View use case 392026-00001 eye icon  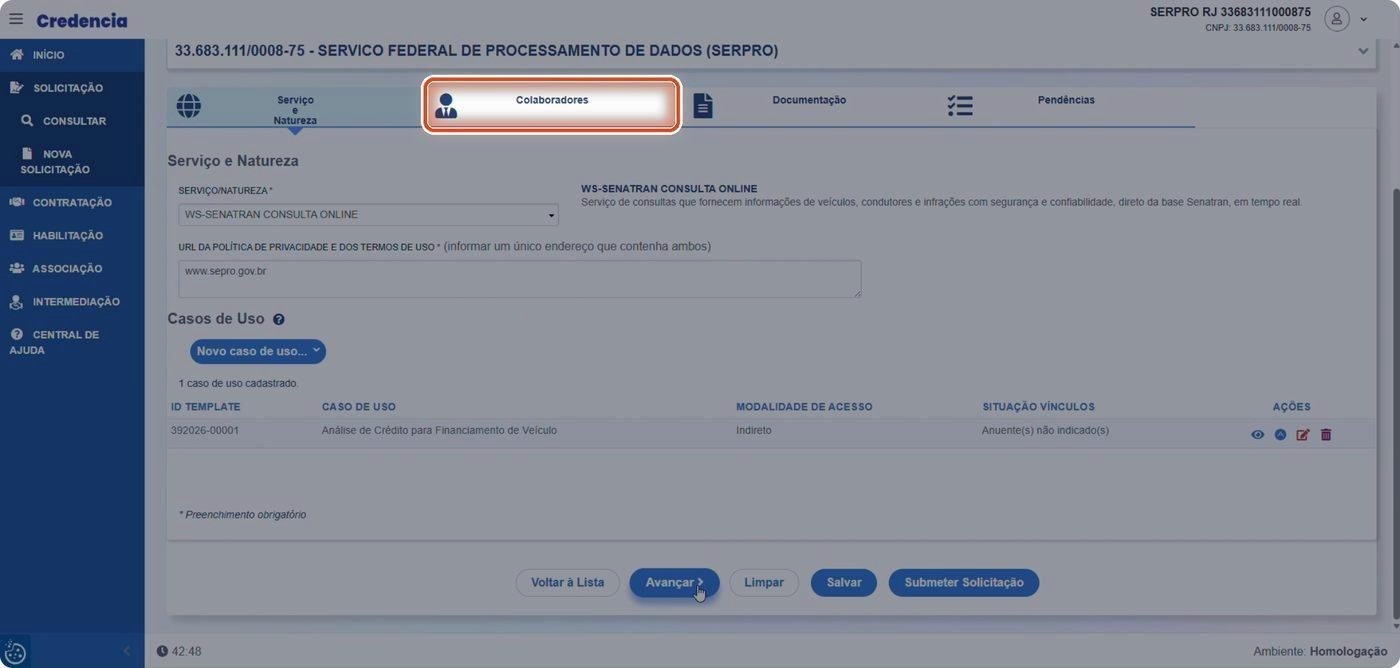point(1257,435)
